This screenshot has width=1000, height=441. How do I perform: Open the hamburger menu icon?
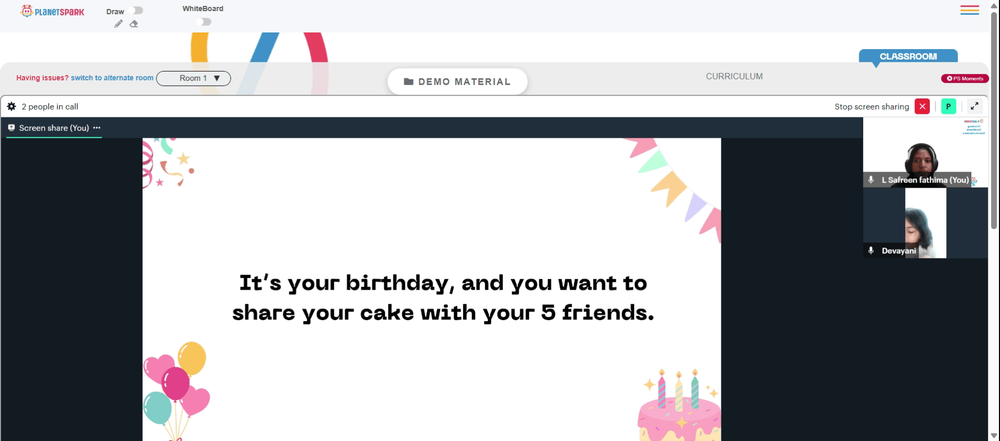[969, 10]
